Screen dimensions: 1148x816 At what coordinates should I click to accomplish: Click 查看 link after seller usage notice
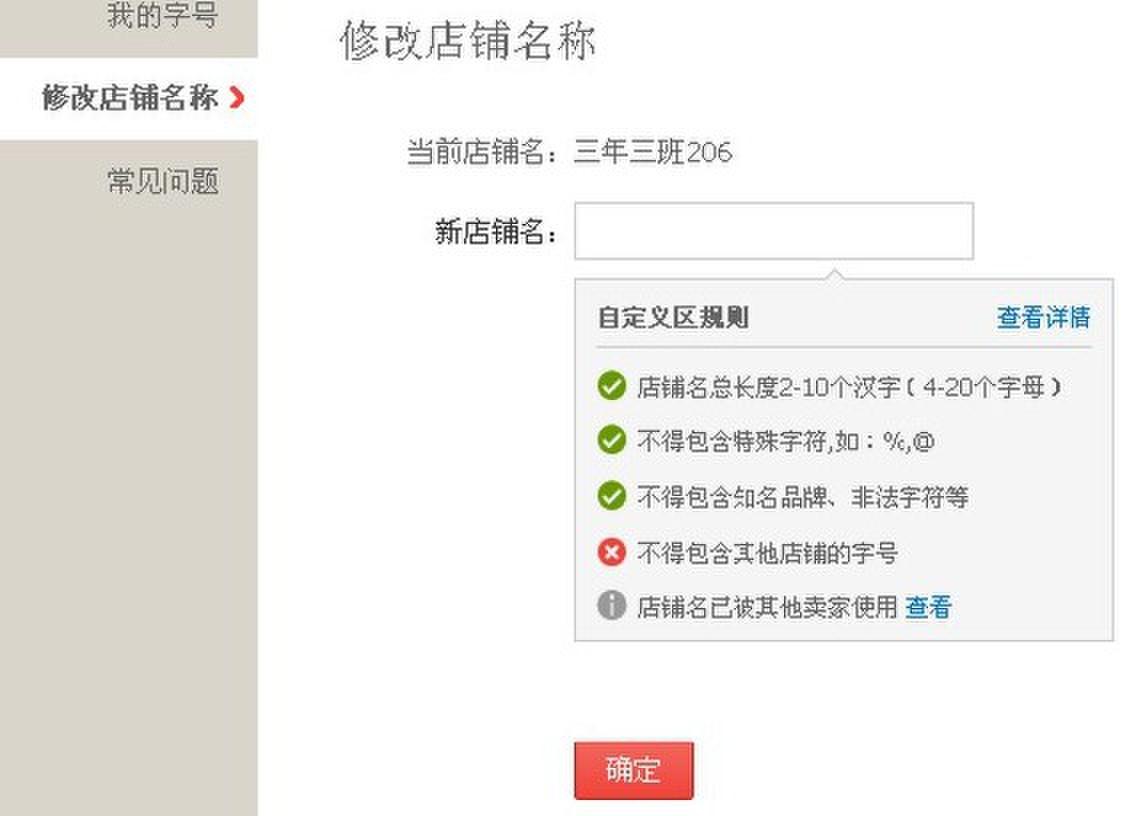(928, 607)
